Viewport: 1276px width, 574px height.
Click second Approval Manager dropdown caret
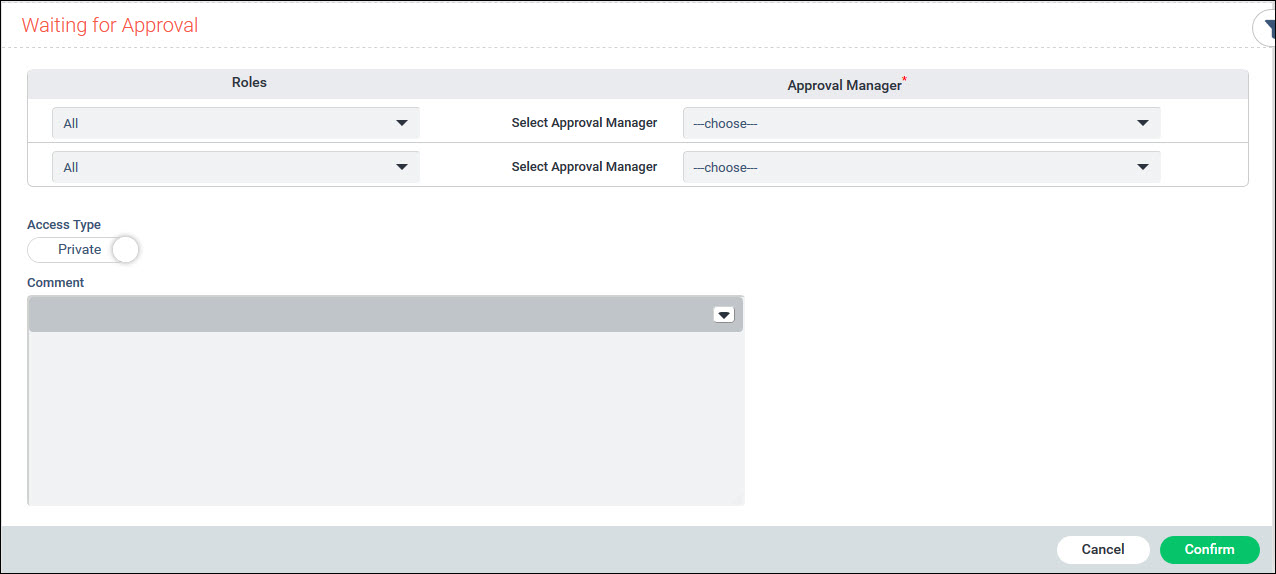[1143, 167]
